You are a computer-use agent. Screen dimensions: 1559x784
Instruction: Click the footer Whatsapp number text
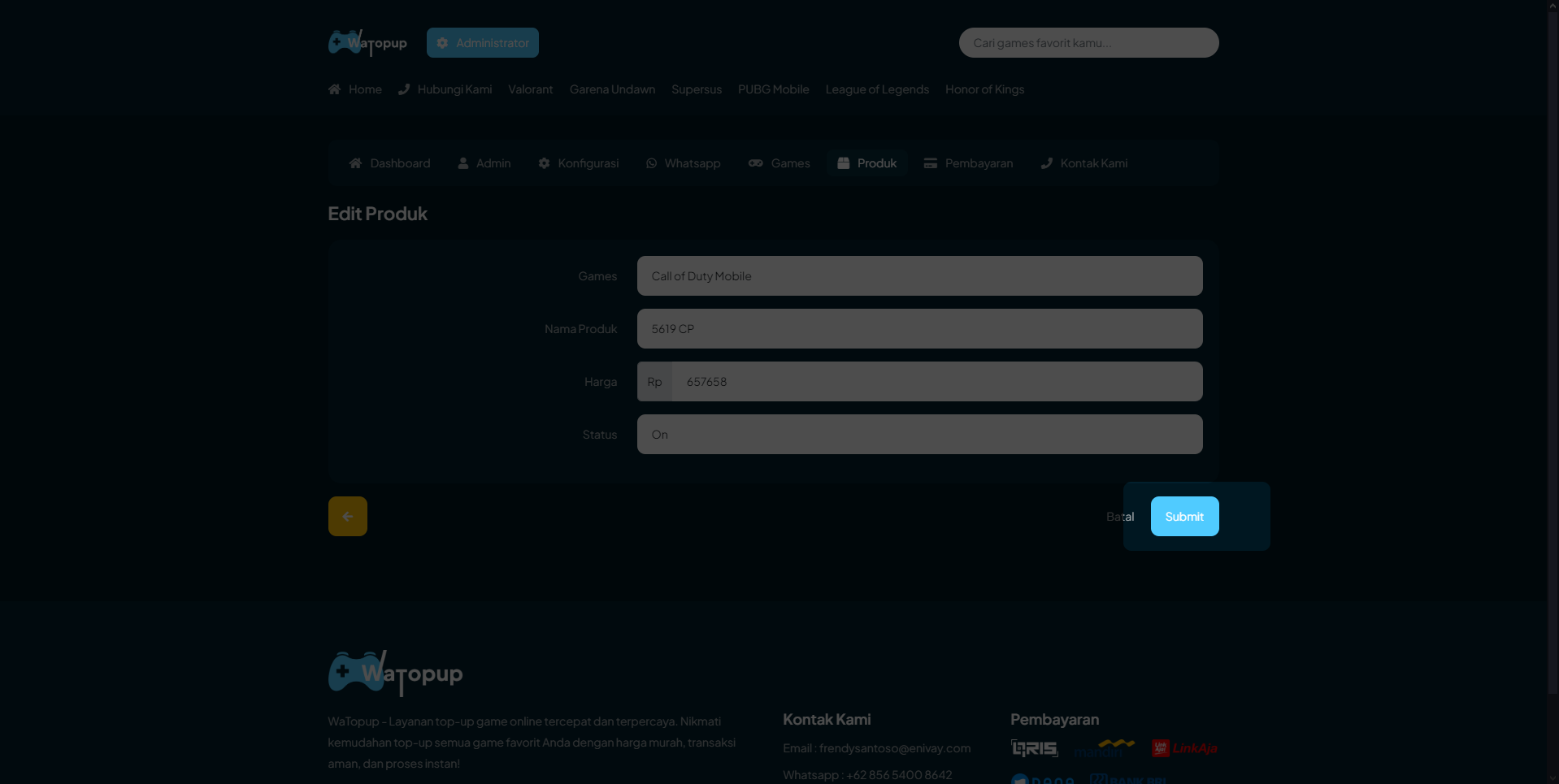[899, 775]
